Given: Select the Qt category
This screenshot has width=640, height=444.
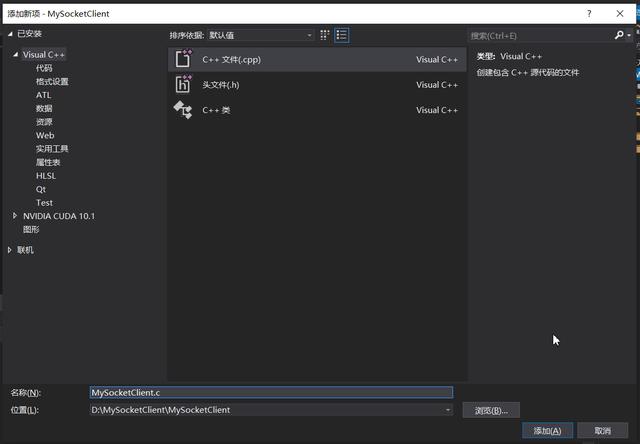Looking at the screenshot, I should (x=41, y=189).
